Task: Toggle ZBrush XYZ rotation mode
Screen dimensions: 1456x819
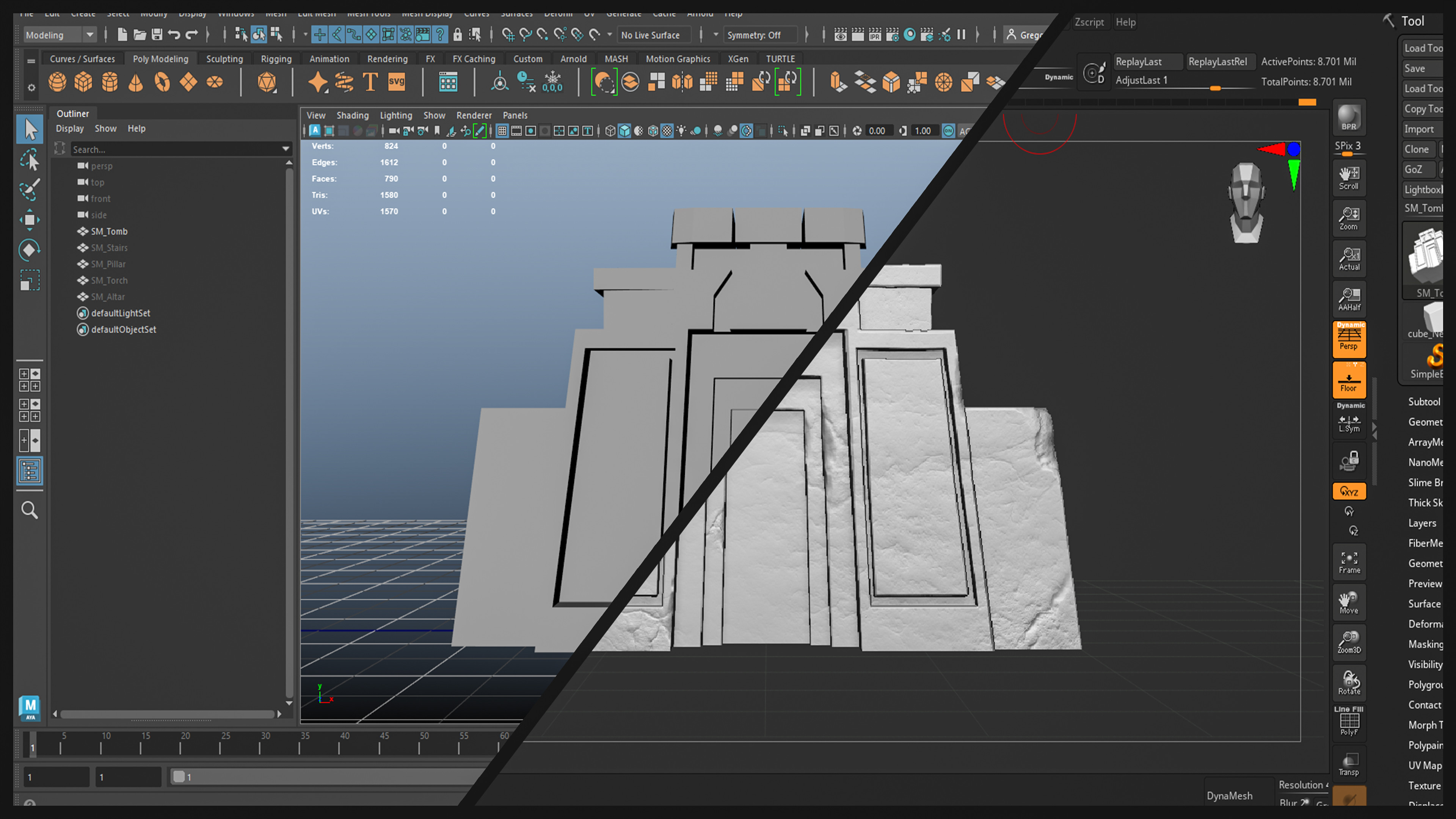Action: coord(1349,491)
